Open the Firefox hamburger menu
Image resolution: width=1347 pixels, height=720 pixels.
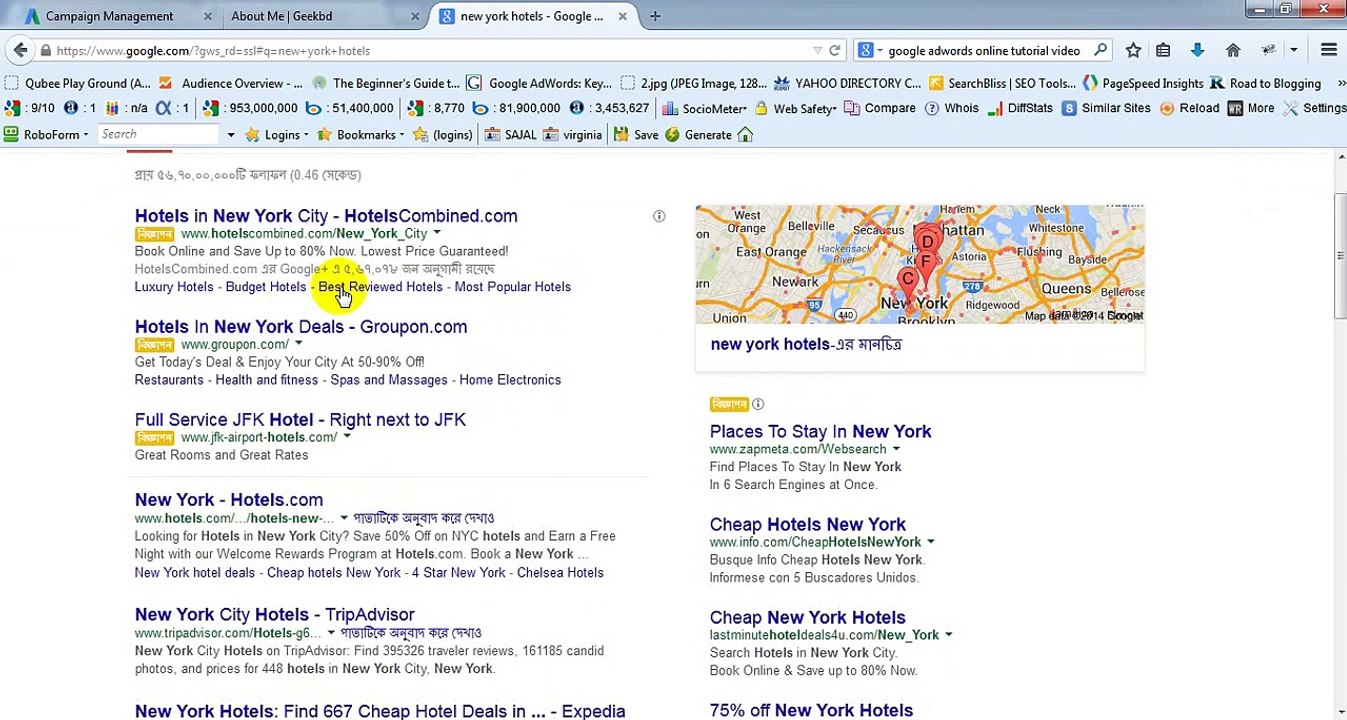[1329, 50]
